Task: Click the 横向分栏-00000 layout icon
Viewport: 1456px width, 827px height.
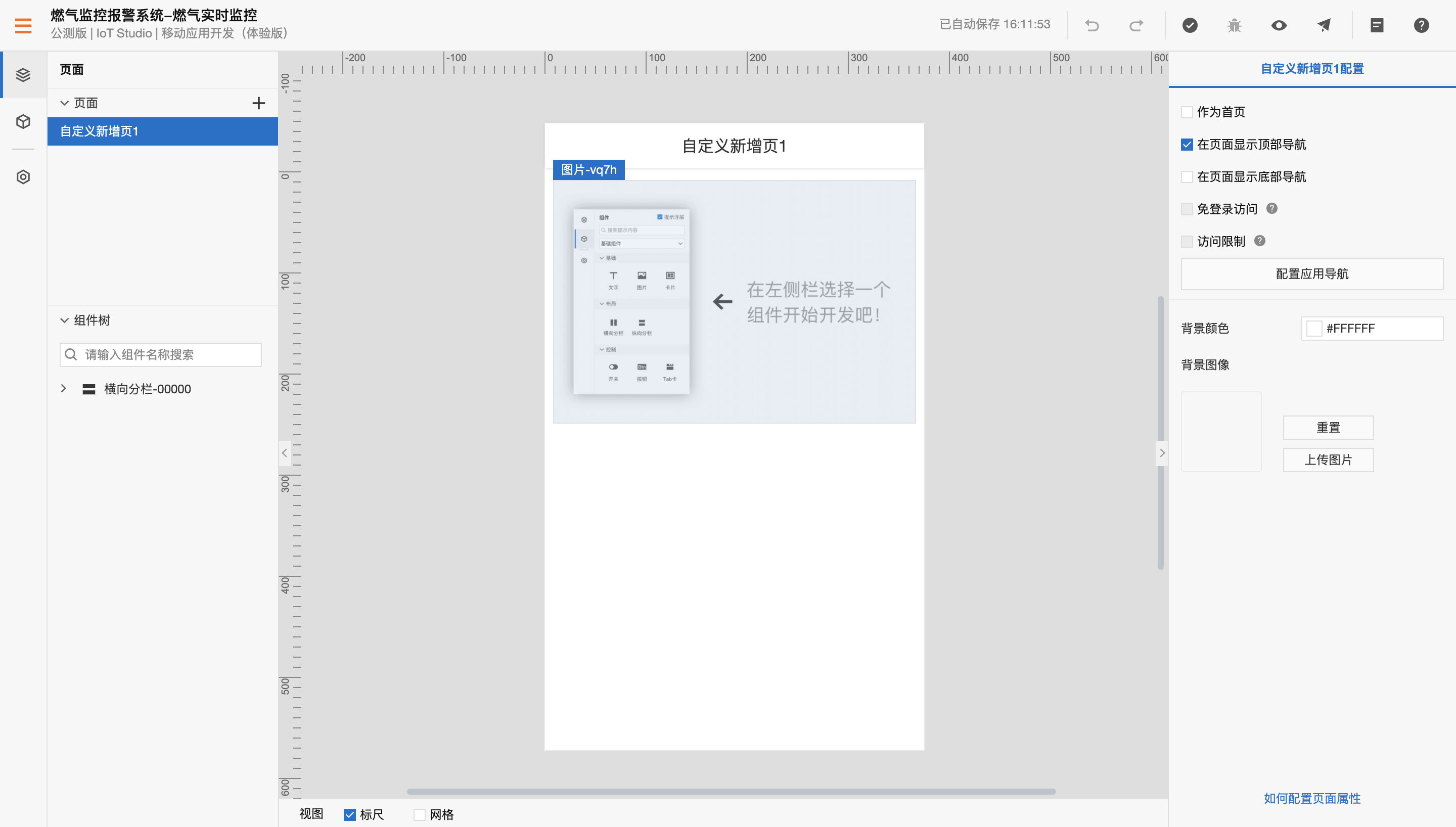Action: (x=88, y=389)
